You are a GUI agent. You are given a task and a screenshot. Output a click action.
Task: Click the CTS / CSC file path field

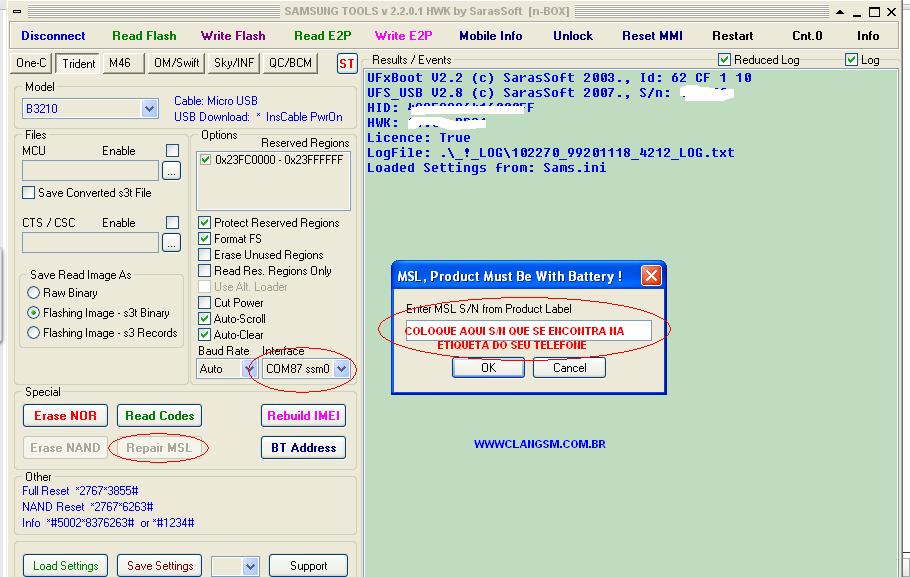pyautogui.click(x=90, y=243)
